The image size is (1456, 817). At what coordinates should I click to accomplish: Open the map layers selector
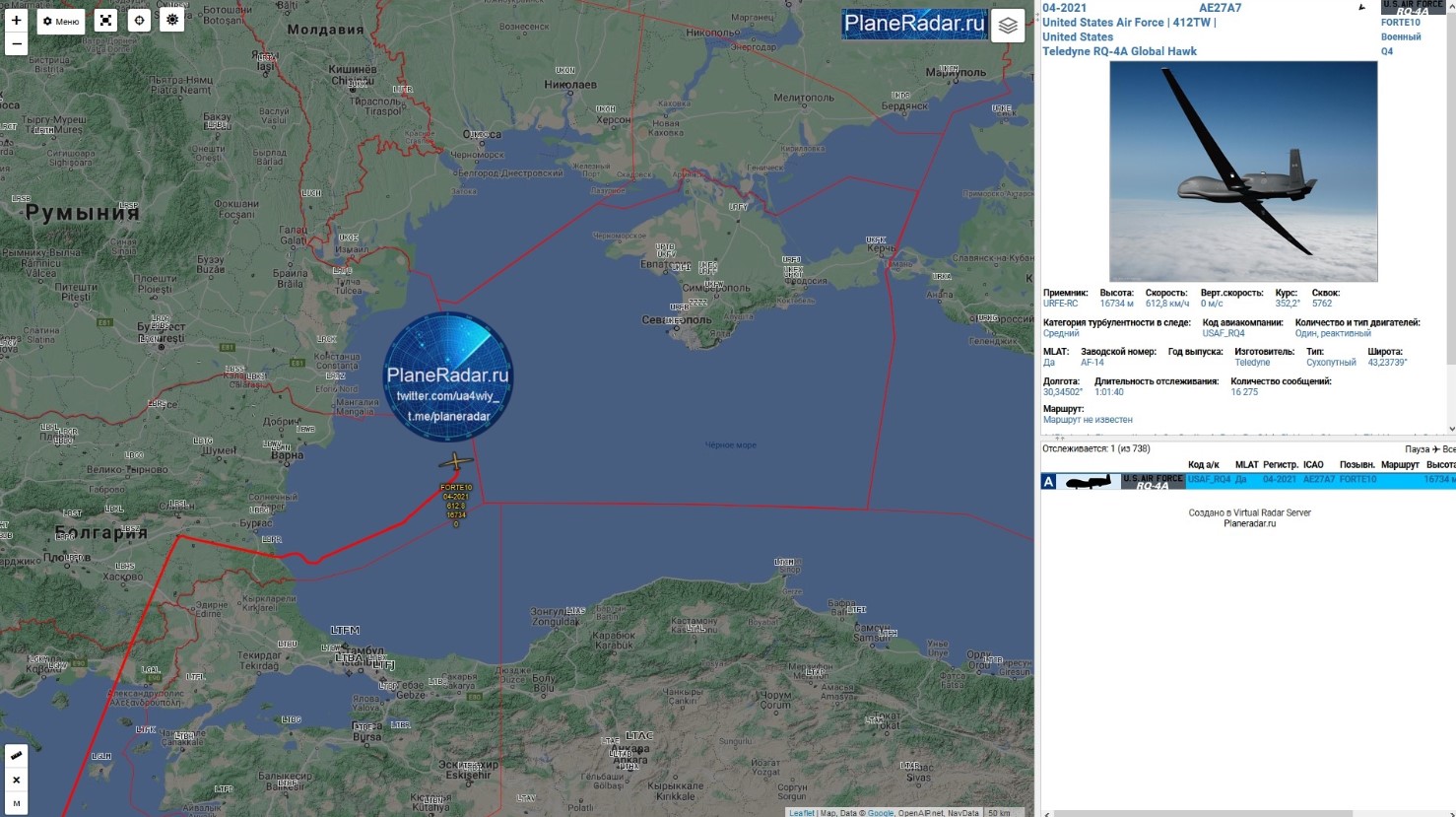(x=1008, y=26)
